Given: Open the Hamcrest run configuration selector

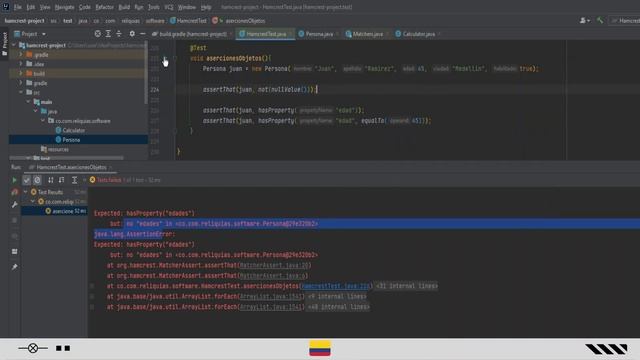Looking at the screenshot, I should 624,20.
